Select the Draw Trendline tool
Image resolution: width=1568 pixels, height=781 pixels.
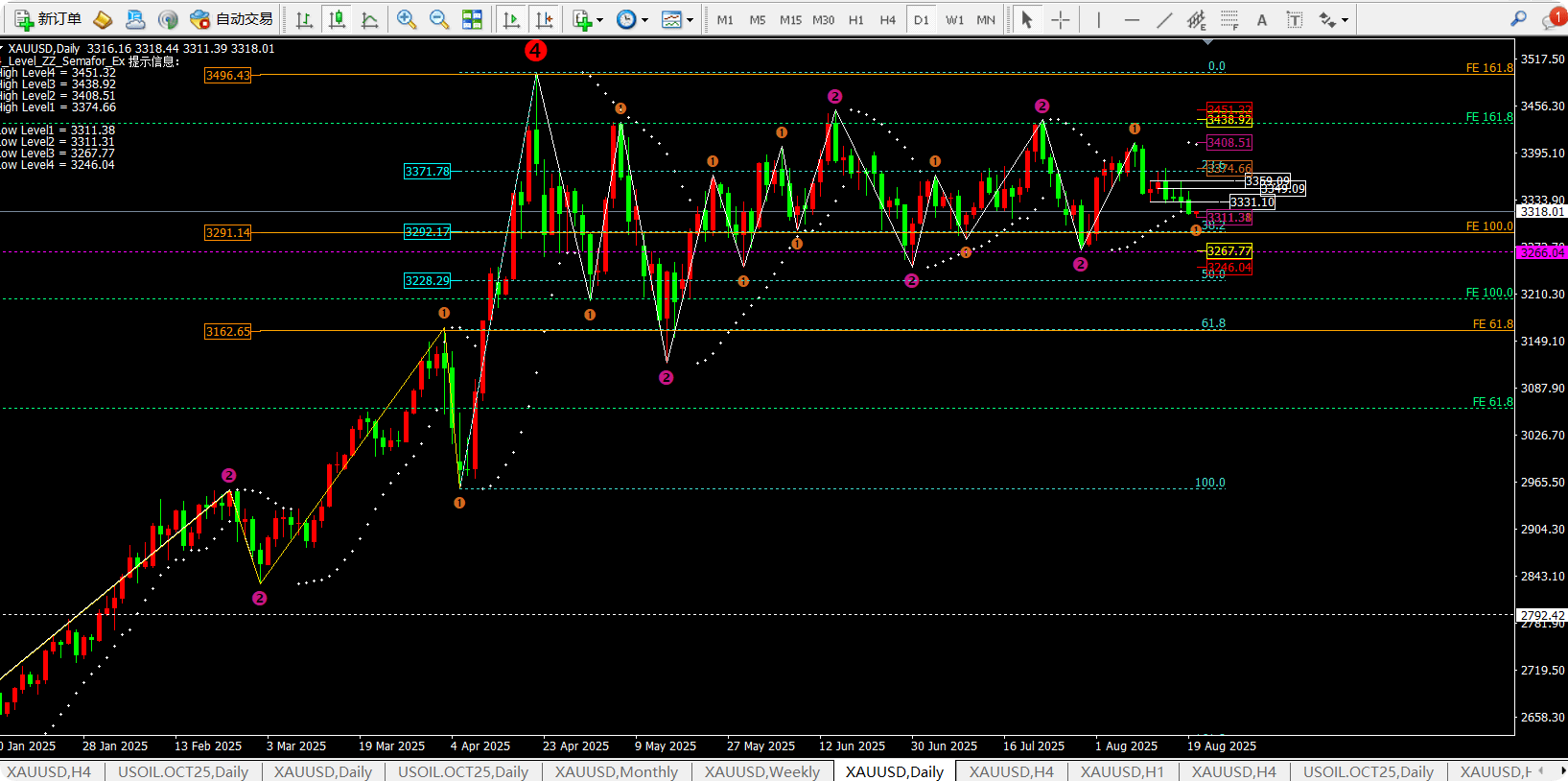click(x=1164, y=19)
